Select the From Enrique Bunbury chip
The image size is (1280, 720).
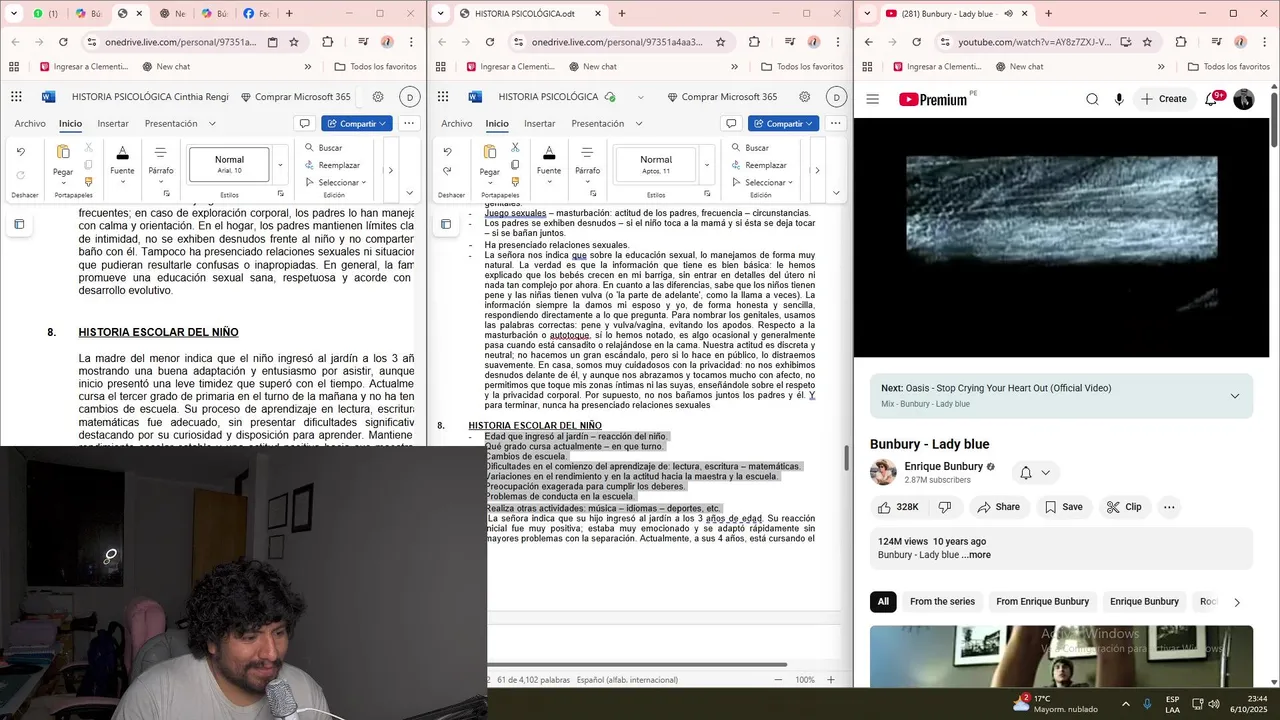coord(1042,602)
